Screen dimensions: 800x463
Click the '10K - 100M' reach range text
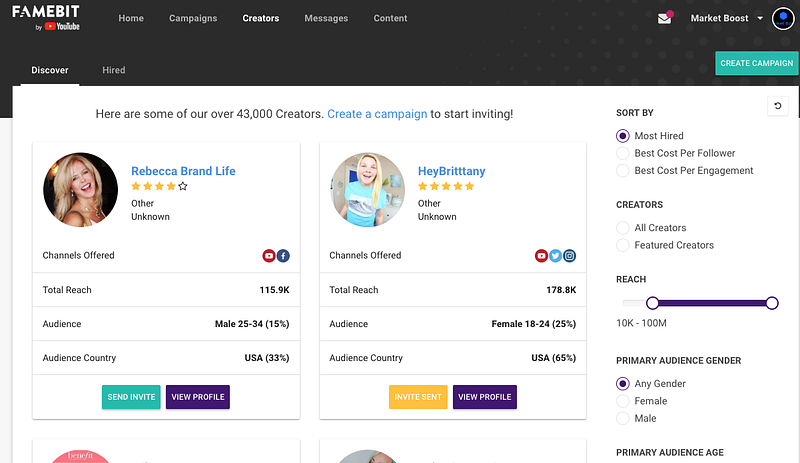click(x=641, y=323)
